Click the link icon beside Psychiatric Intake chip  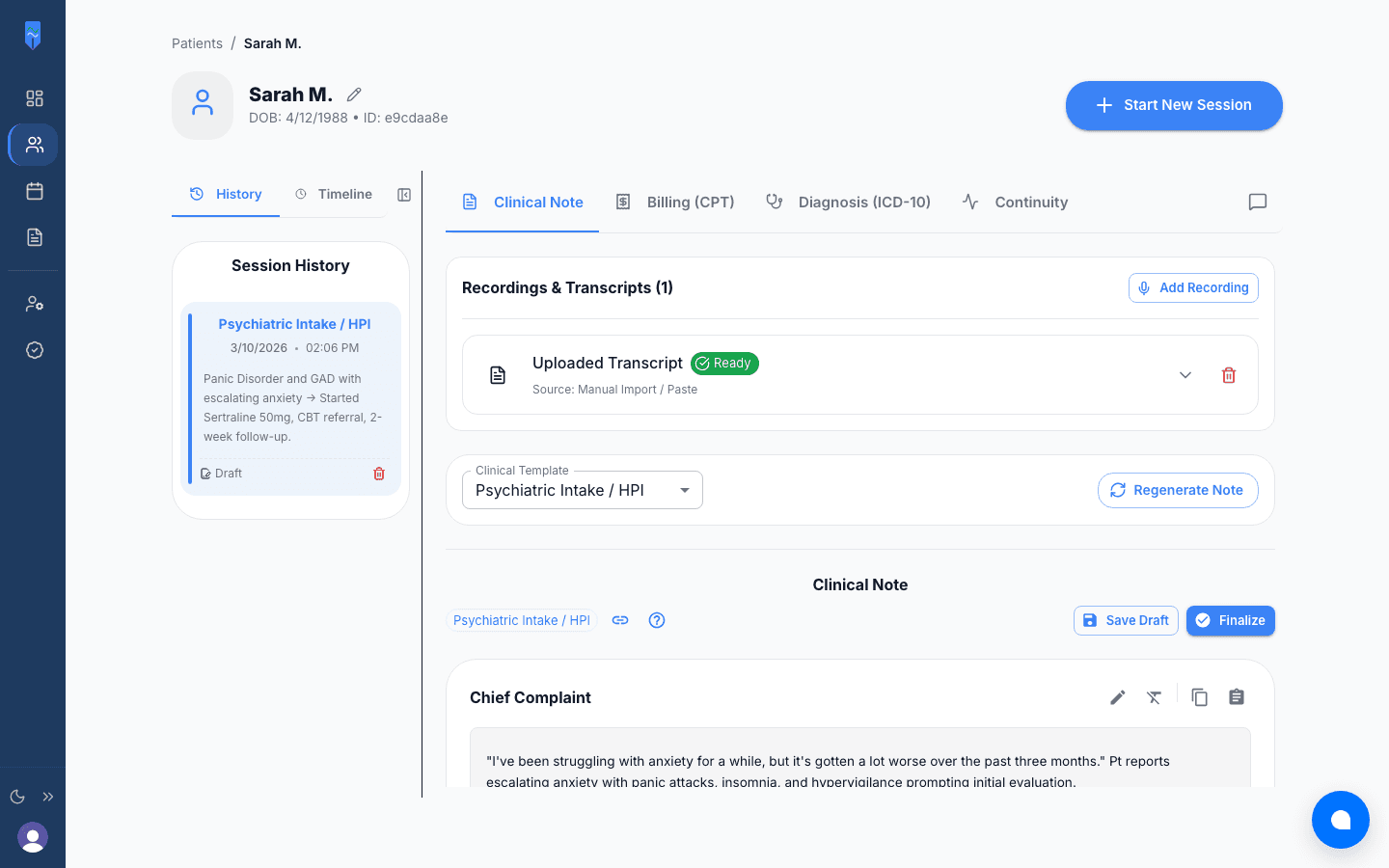click(620, 620)
